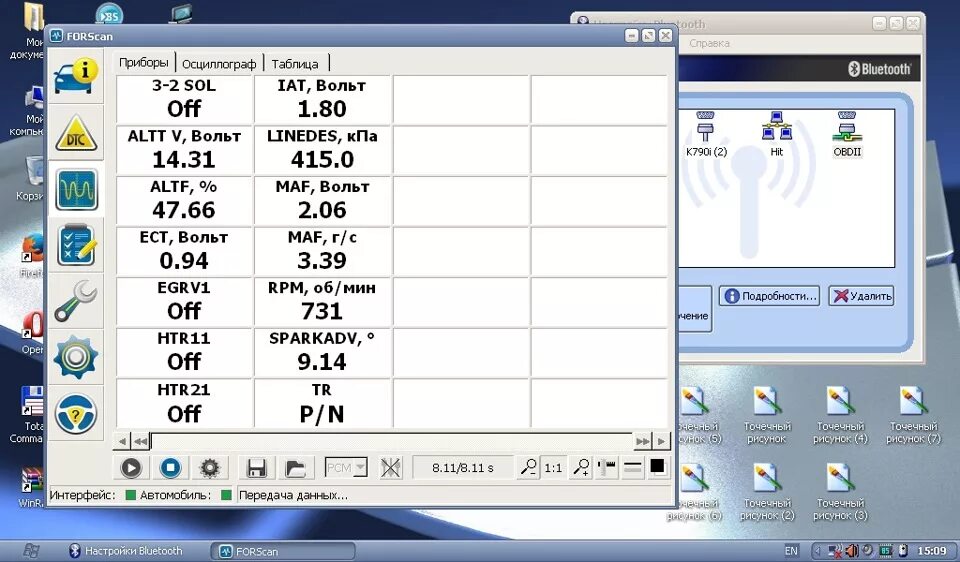
Task: Click the timeline scrubber bar
Action: pyautogui.click(x=392, y=441)
